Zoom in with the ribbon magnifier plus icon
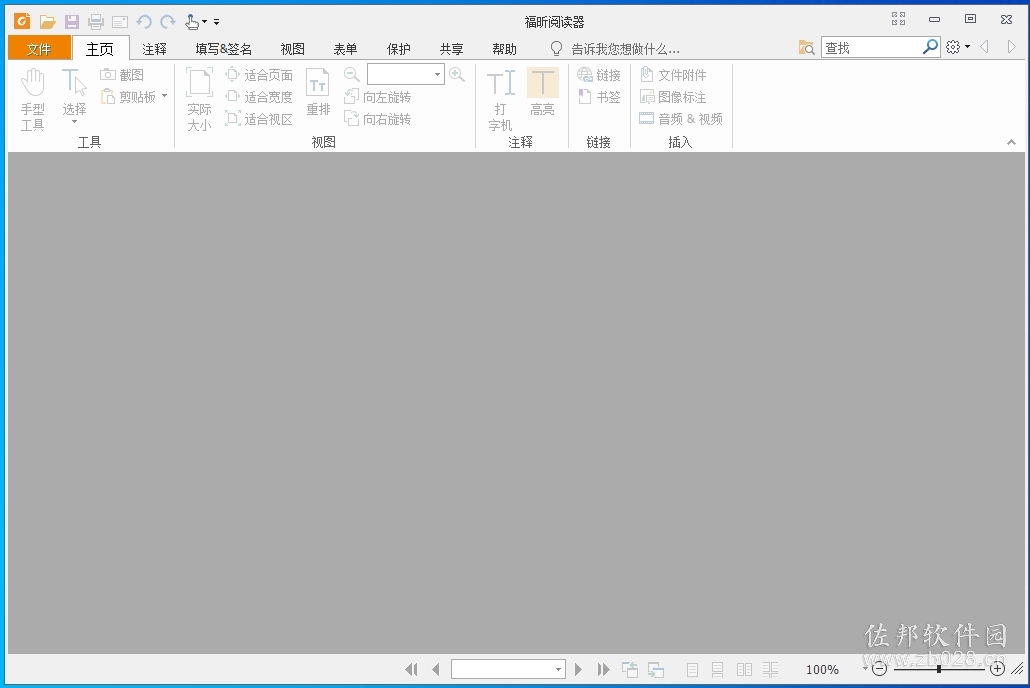1030x688 pixels. 457,74
